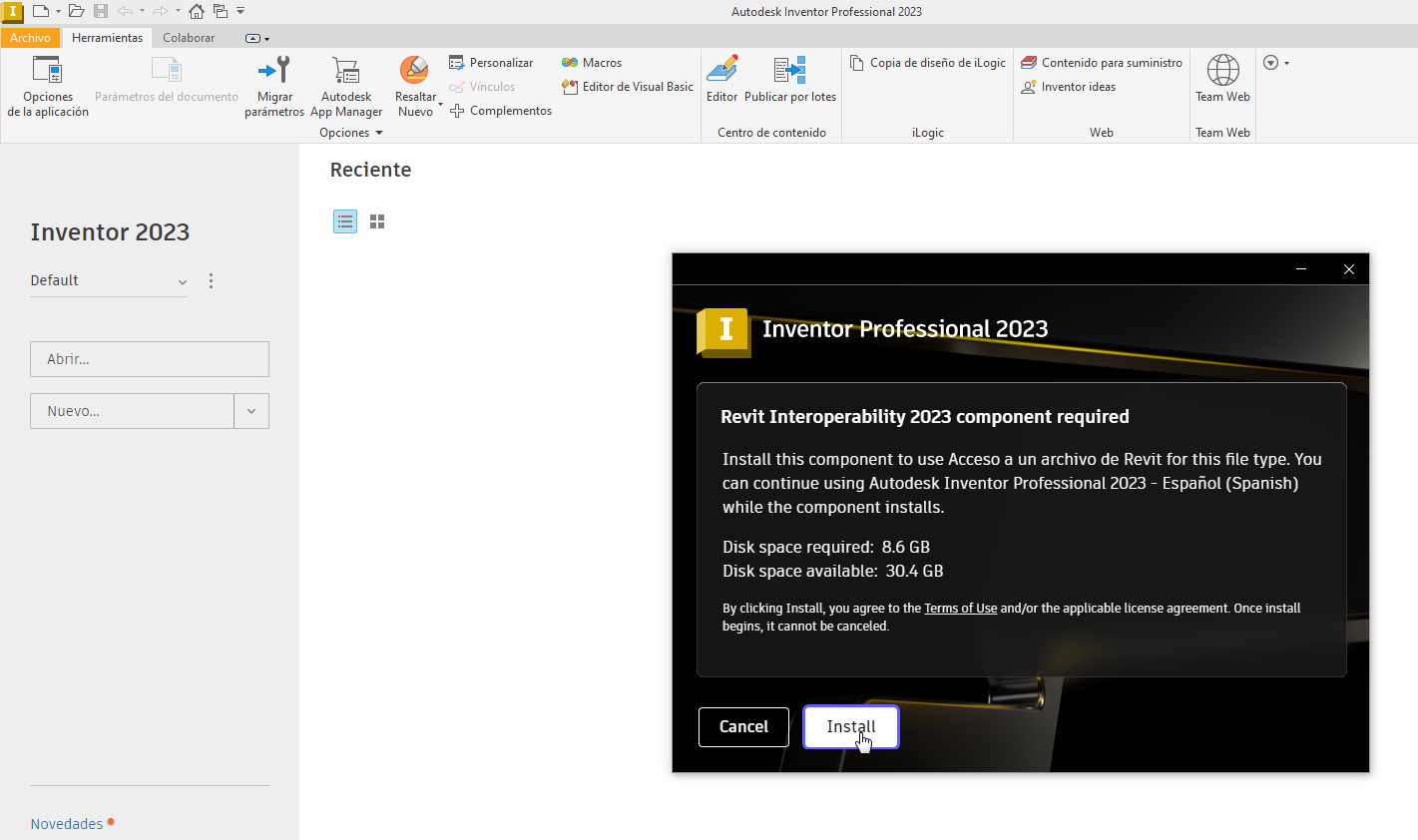Click the redo arrow icon
The height and width of the screenshot is (840, 1418).
(x=161, y=11)
